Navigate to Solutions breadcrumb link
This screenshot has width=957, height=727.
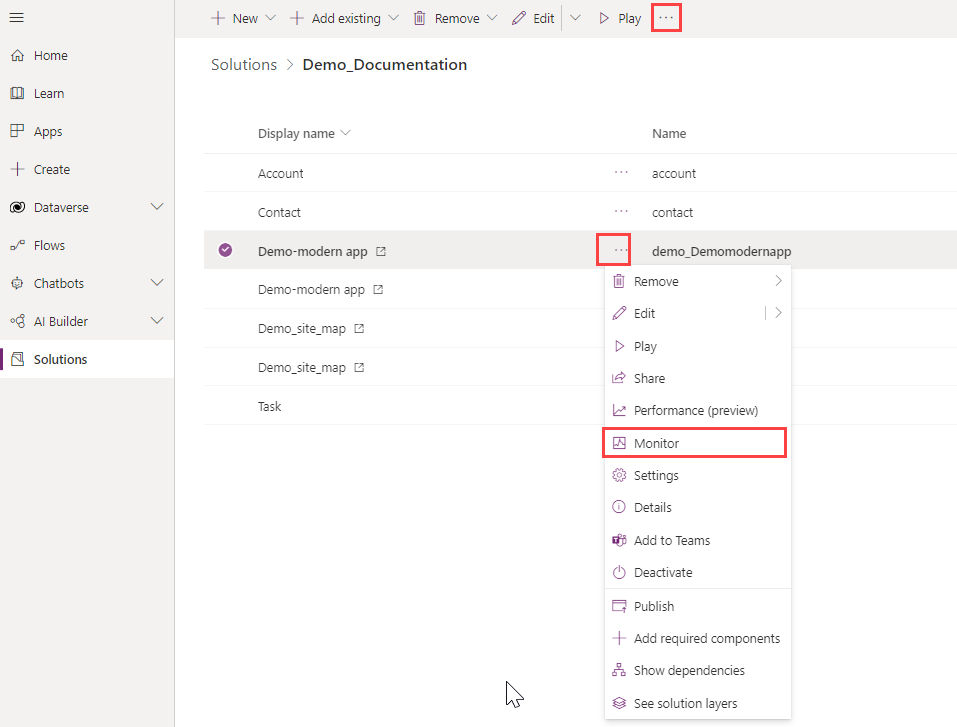(244, 65)
